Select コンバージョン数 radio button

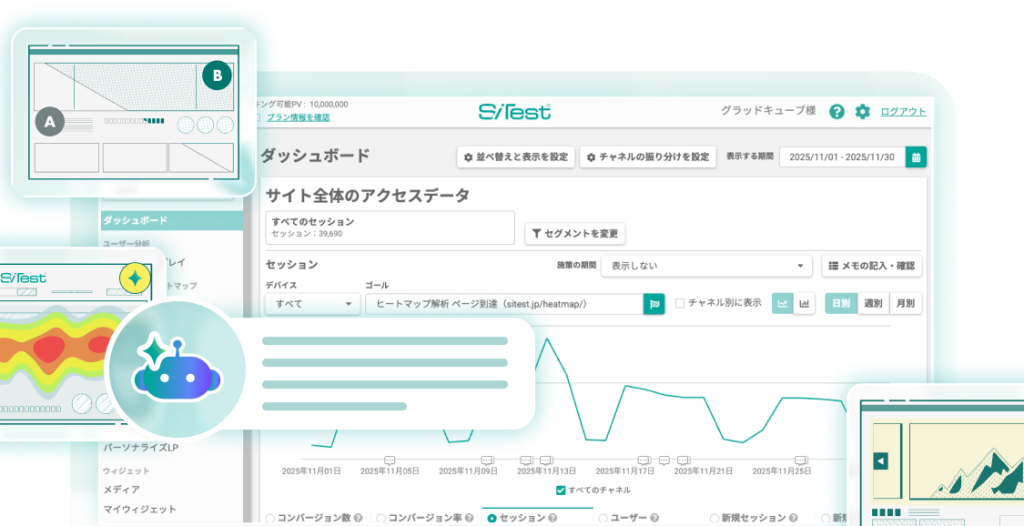click(270, 518)
